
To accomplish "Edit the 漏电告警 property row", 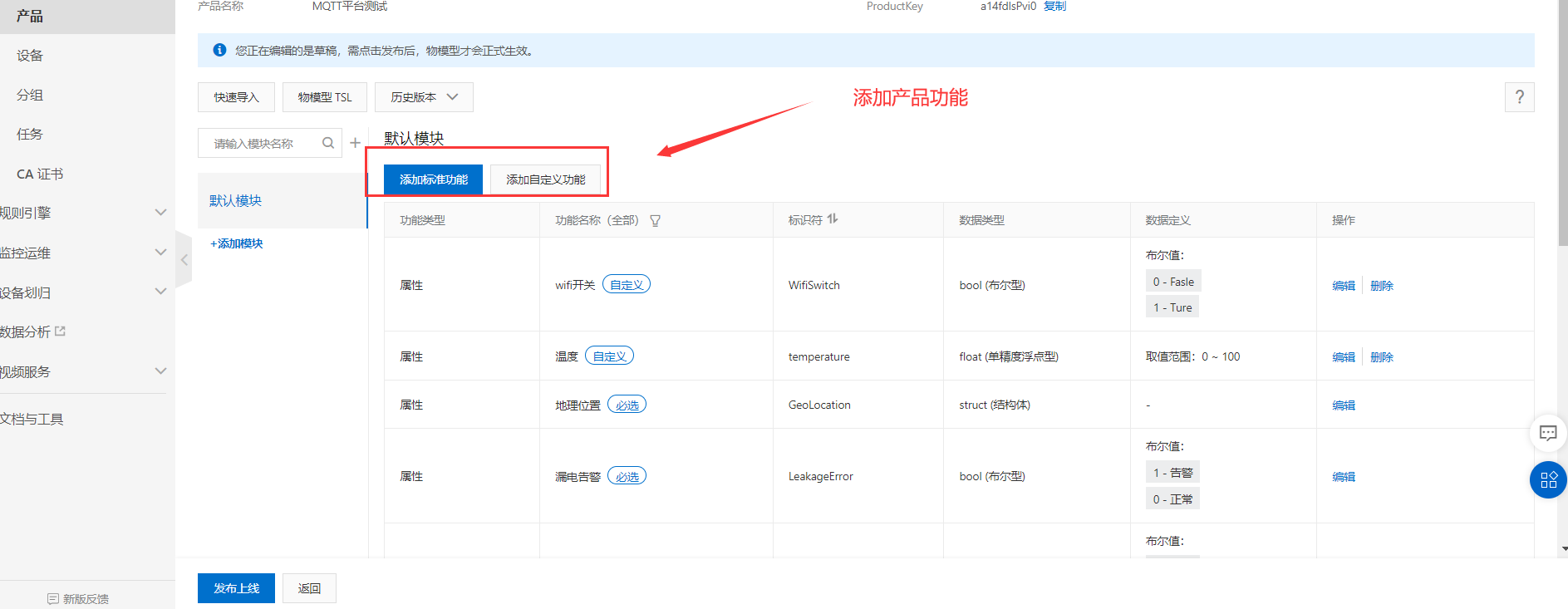I will 1344,476.
